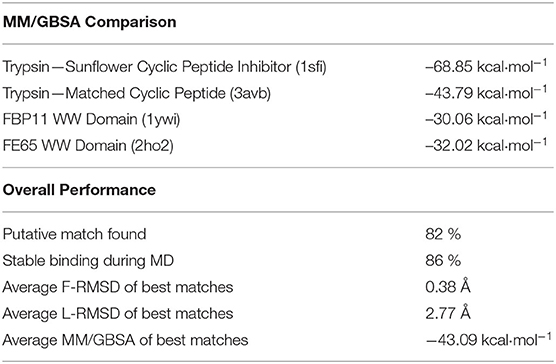
Task: Click the FBP11 WW Domain (1ywi) label
Action: 91,119
